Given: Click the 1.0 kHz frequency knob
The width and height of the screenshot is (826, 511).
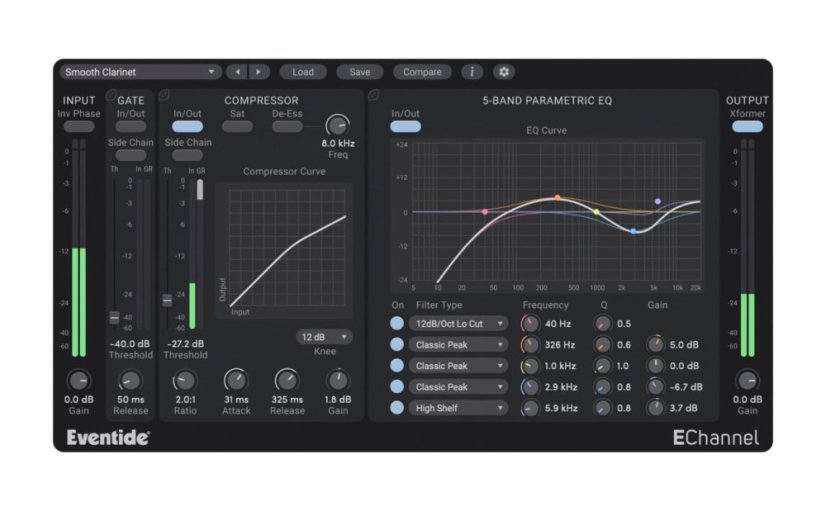Looking at the screenshot, I should click(530, 366).
